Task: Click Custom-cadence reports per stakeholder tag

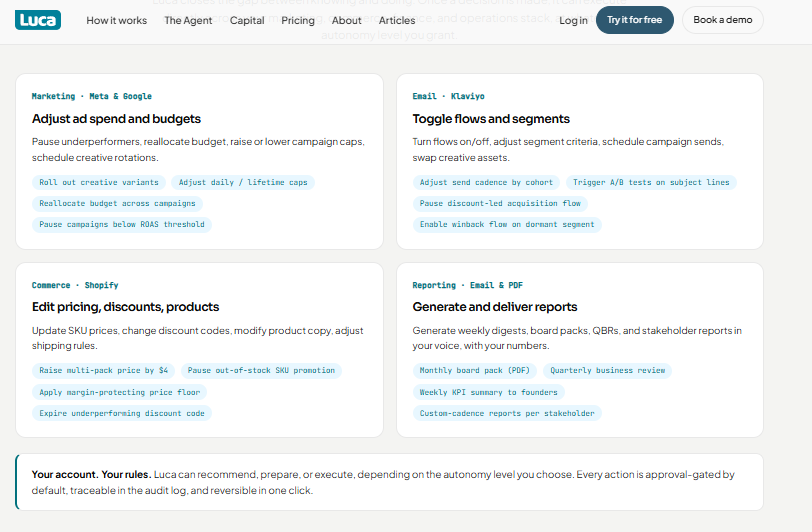Action: coord(507,413)
